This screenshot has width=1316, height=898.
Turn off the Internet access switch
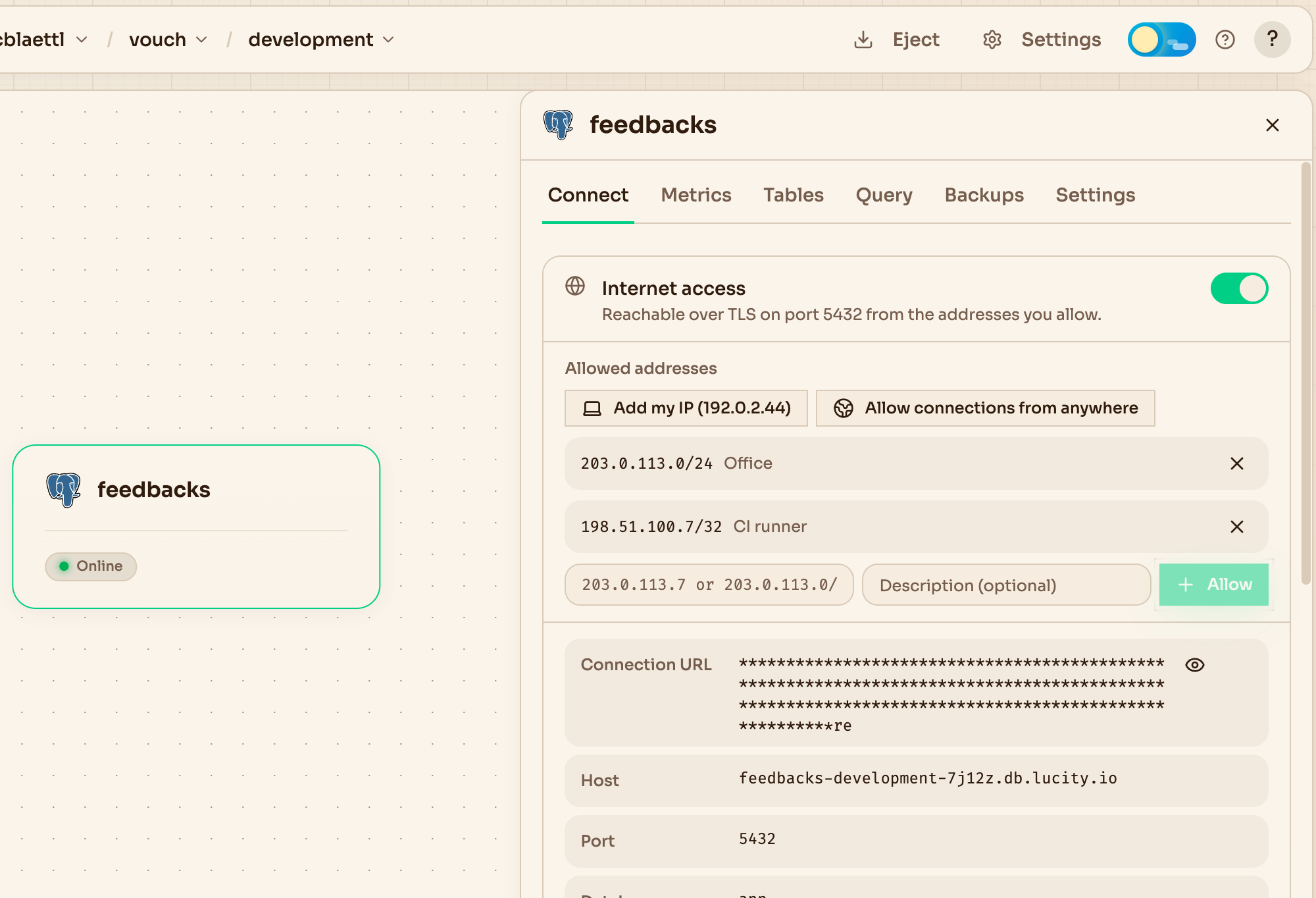click(1239, 288)
